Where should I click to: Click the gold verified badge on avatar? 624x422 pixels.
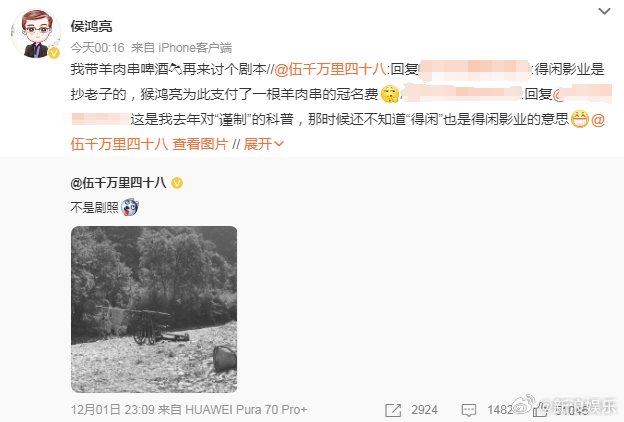[x=54, y=53]
